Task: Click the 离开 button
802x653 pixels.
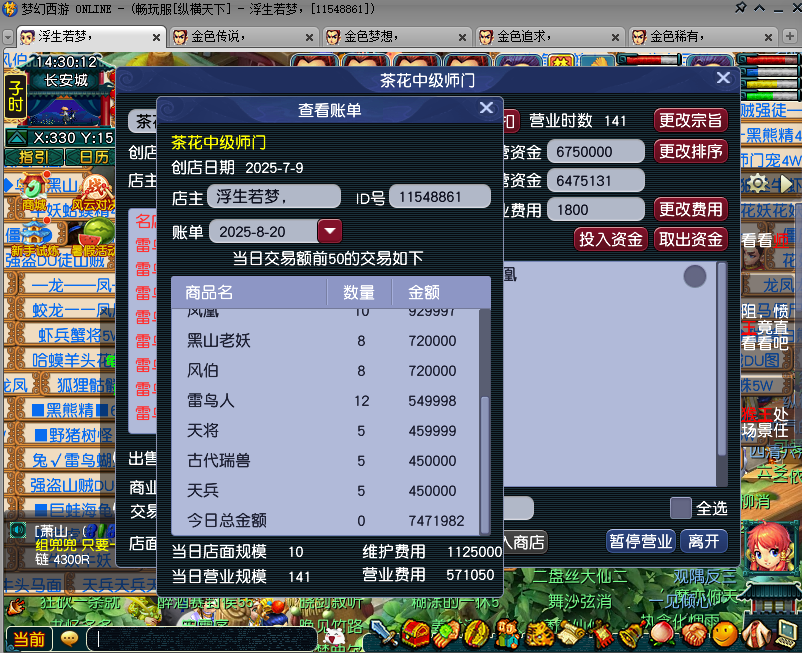Action: [x=704, y=541]
